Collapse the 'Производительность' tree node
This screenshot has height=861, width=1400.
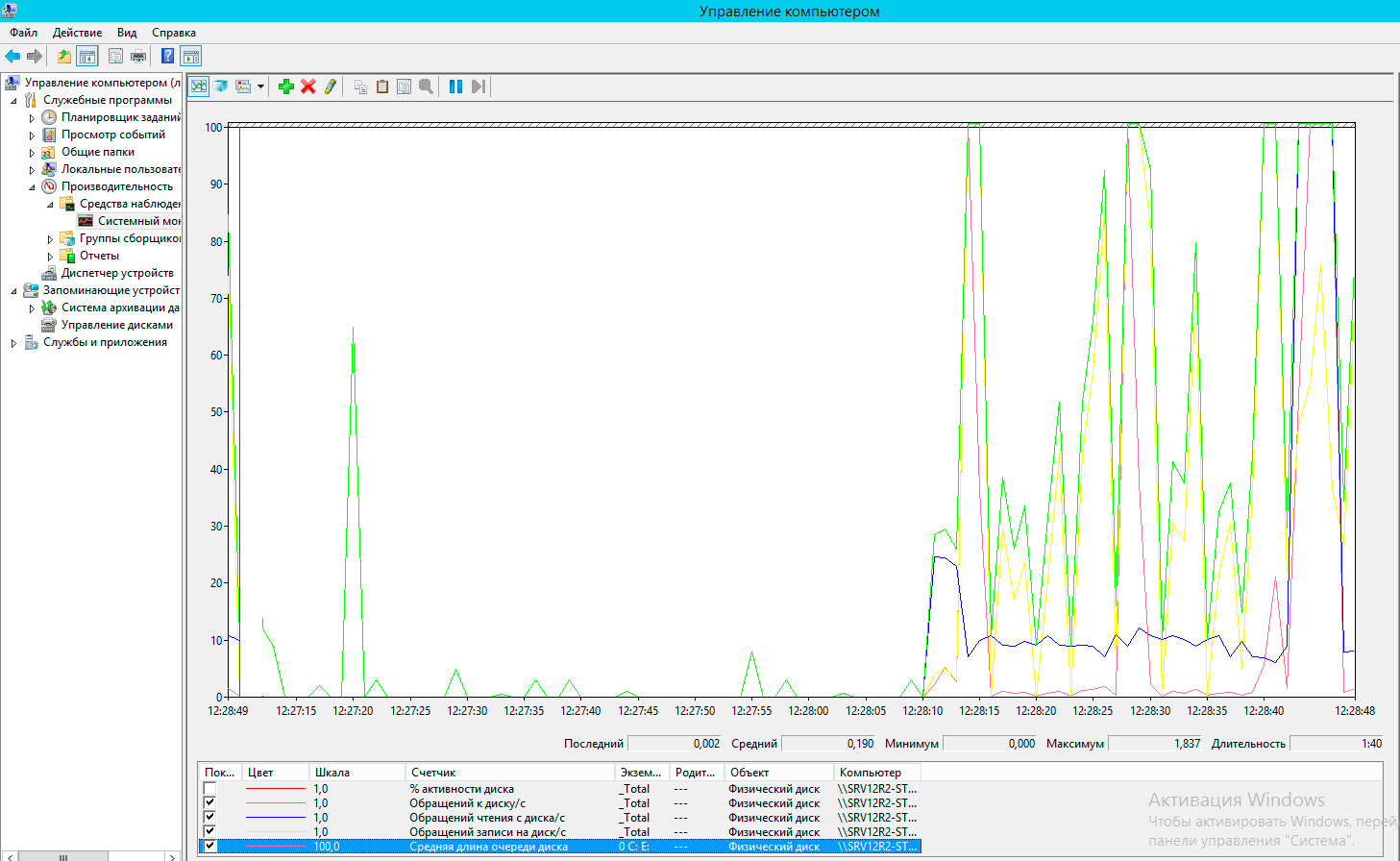click(x=32, y=187)
